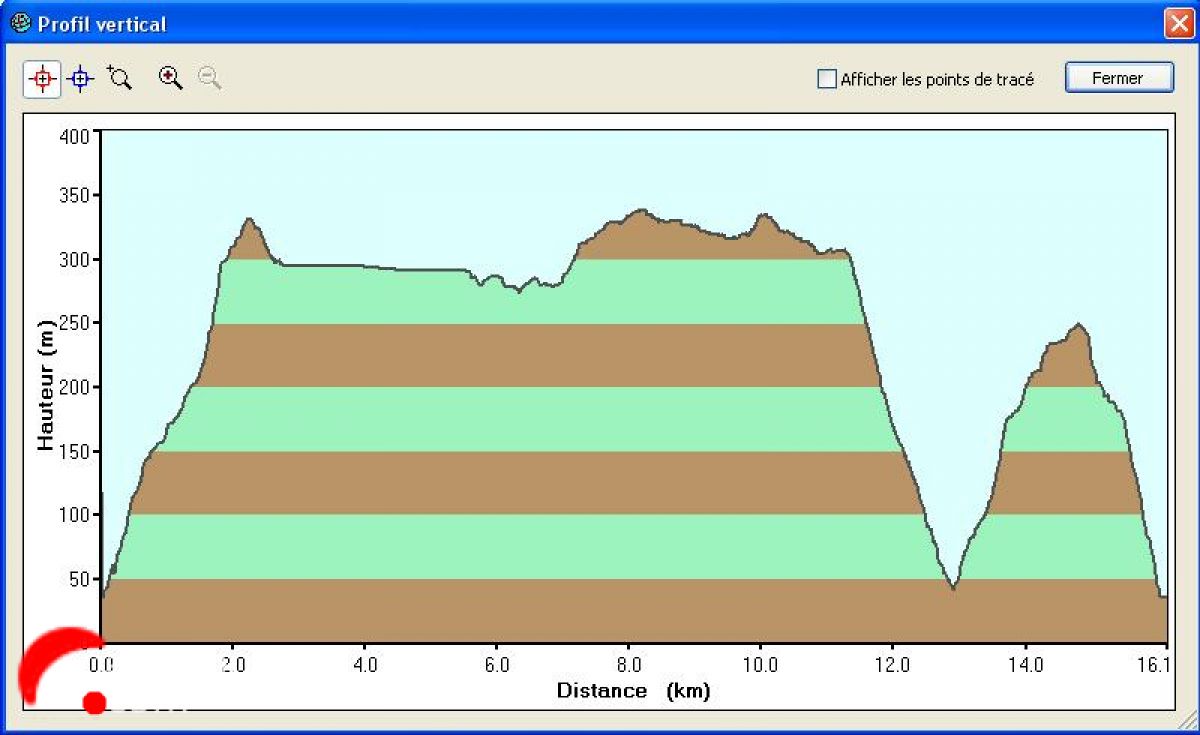Close the Profil vertical window
Viewport: 1200px width, 735px height.
tap(1176, 23)
